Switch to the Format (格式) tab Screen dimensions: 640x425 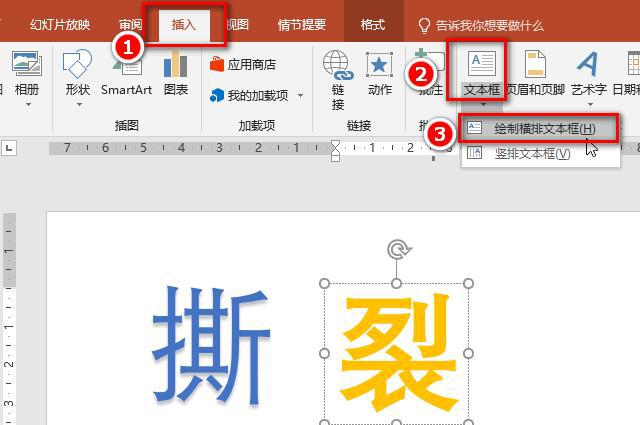coord(372,25)
